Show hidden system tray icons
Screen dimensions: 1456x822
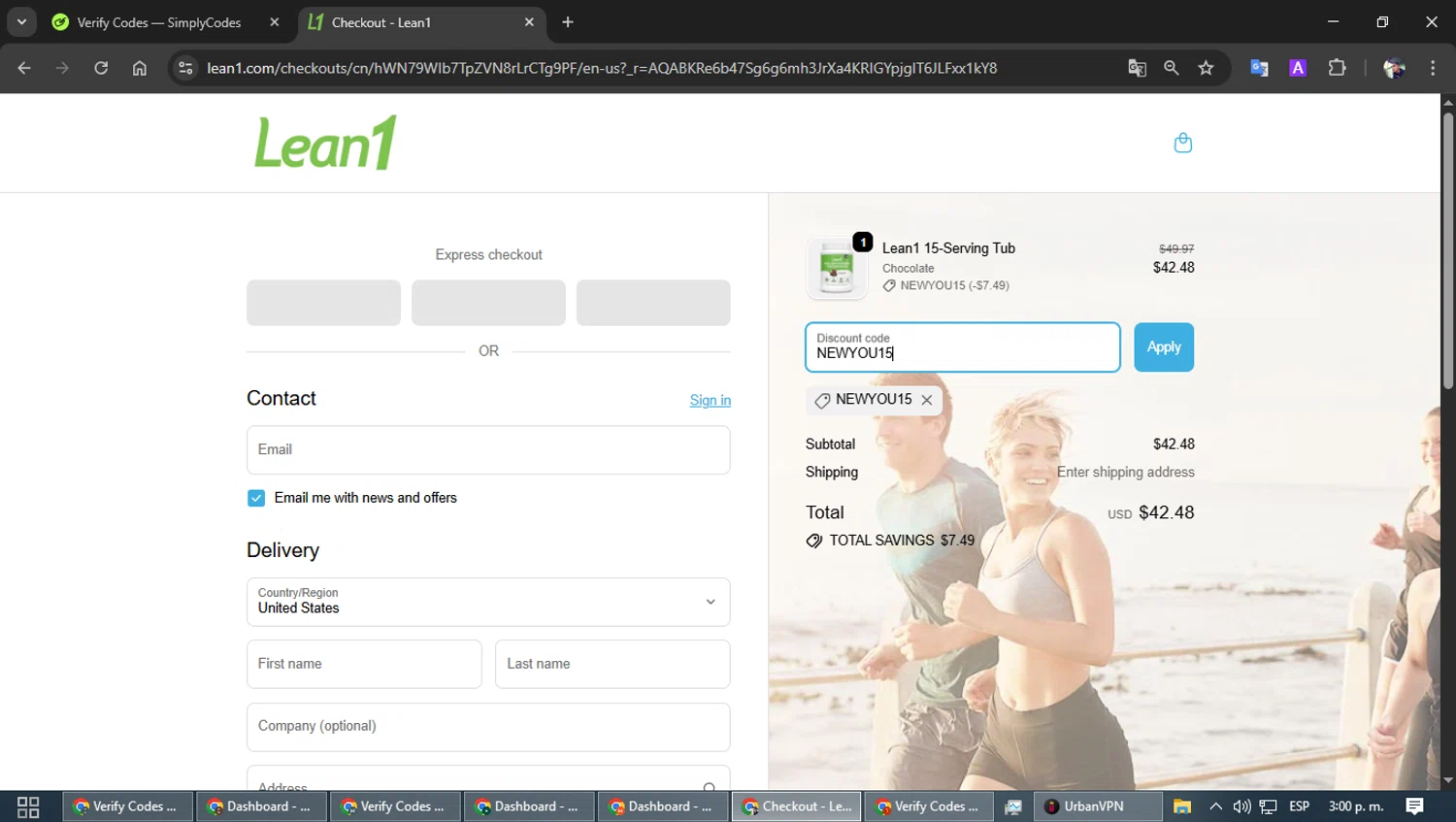(1215, 806)
